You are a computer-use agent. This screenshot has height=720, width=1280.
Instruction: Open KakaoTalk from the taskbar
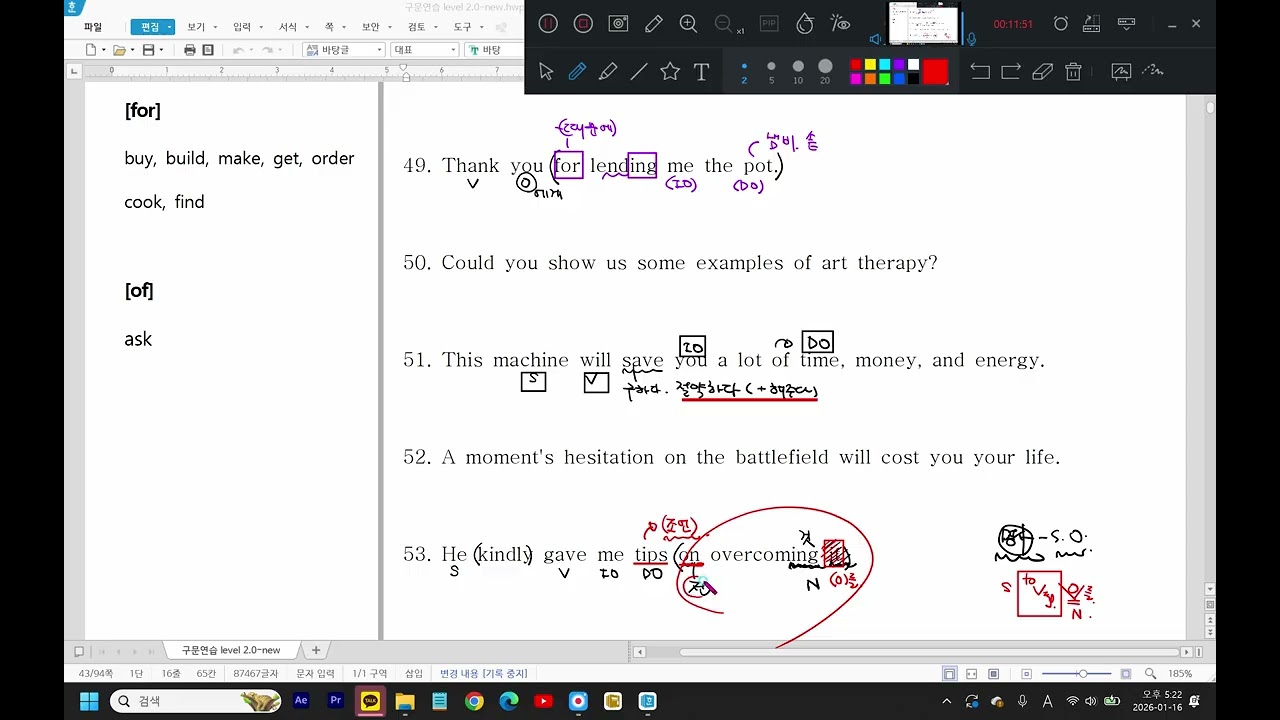pyautogui.click(x=371, y=701)
